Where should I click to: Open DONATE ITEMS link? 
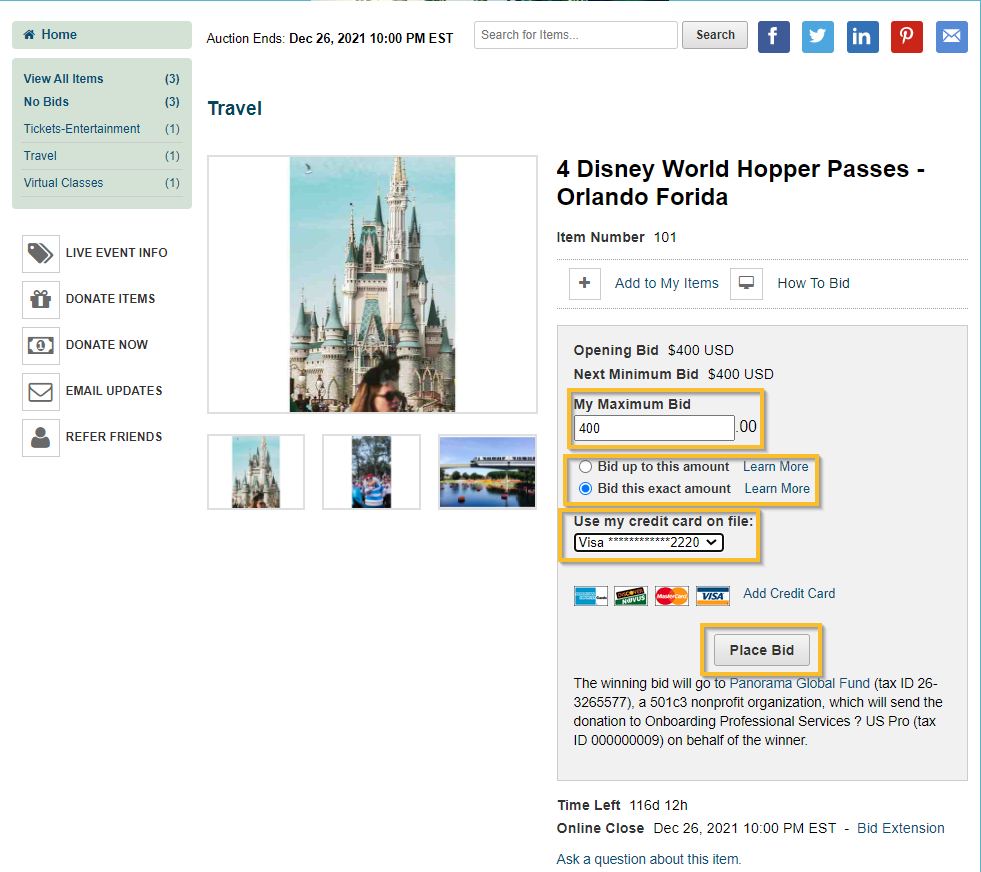tap(110, 299)
